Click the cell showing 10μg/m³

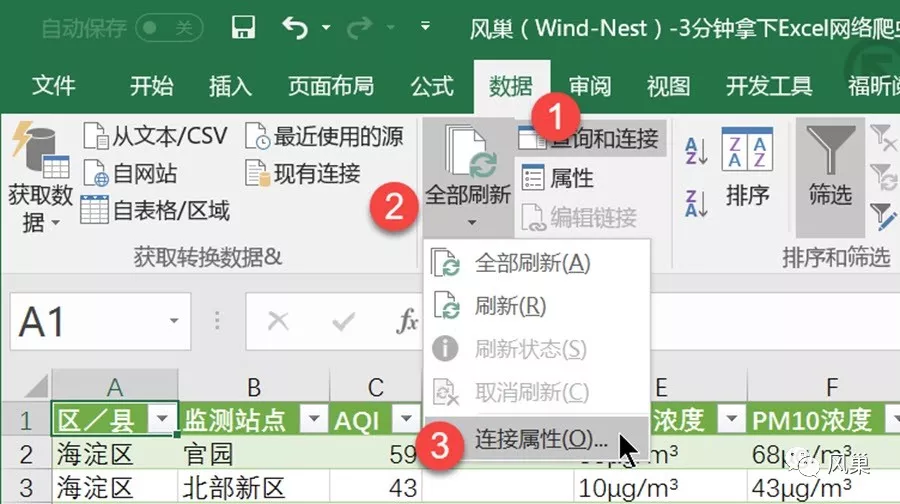[660, 487]
